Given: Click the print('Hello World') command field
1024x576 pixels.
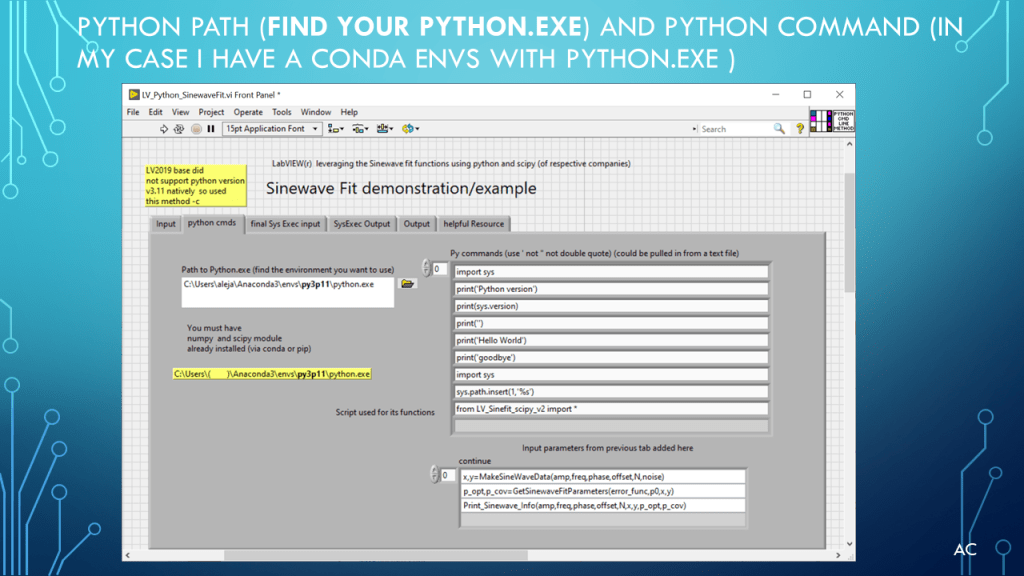Looking at the screenshot, I should [611, 341].
